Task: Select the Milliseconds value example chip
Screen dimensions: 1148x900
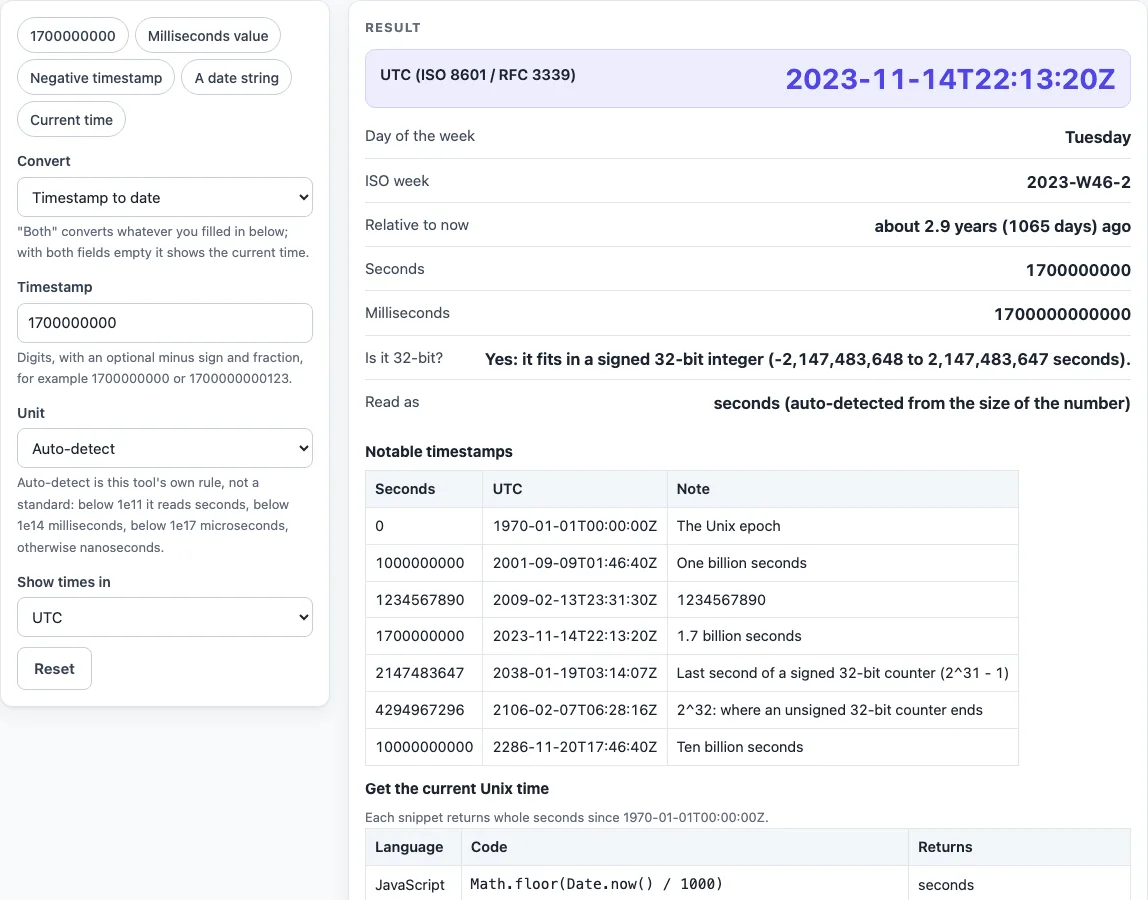Action: tap(208, 36)
